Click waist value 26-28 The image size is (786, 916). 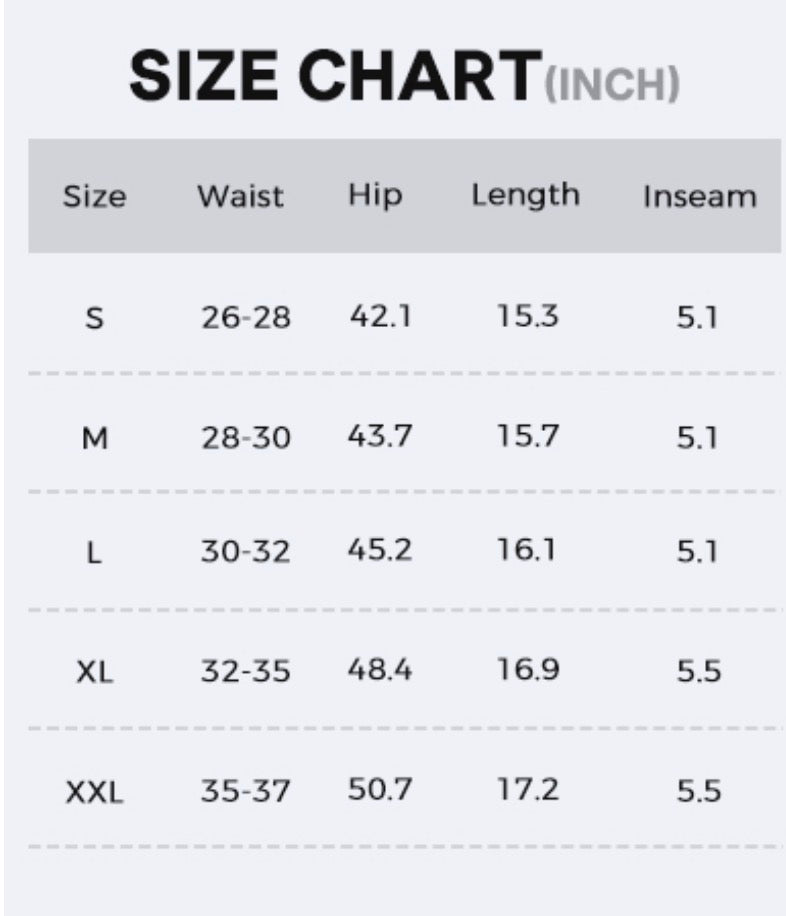point(245,318)
